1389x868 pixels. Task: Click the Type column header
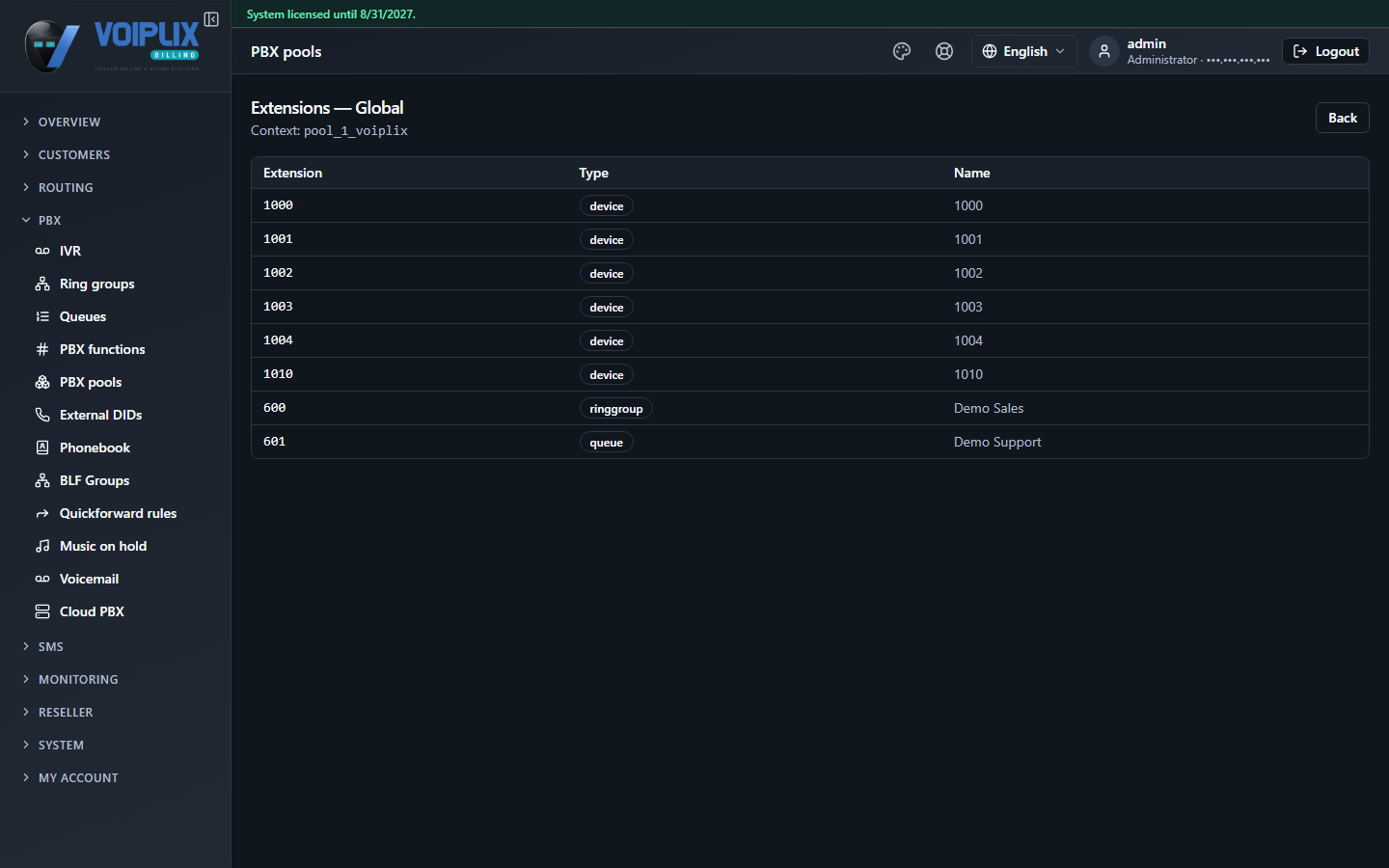click(x=593, y=173)
